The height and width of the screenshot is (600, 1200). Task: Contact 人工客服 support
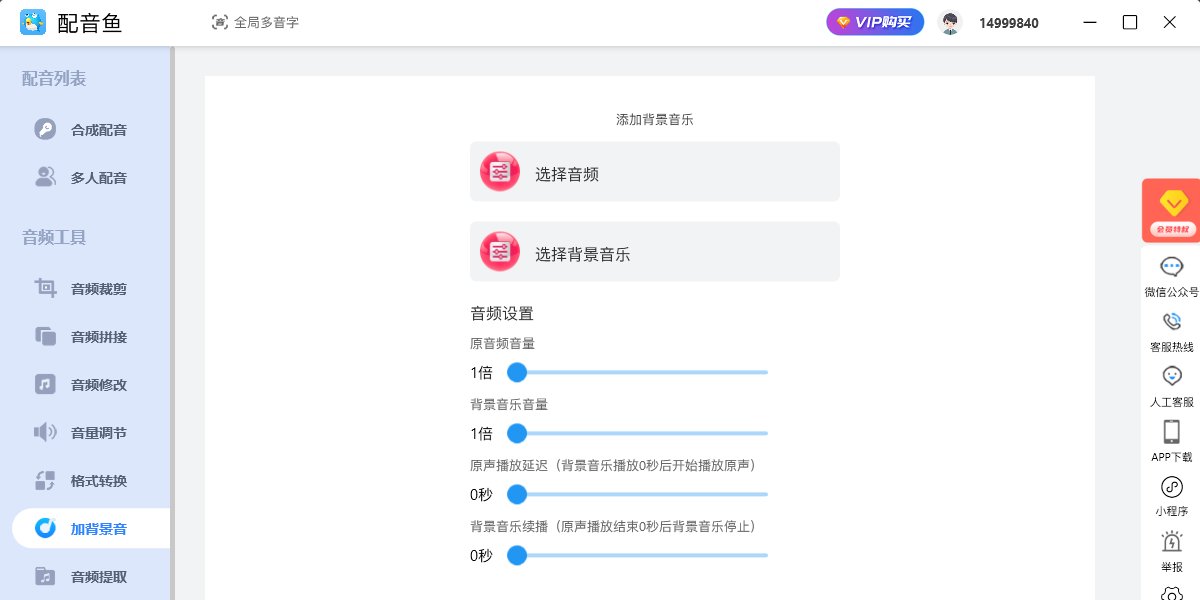[x=1171, y=387]
